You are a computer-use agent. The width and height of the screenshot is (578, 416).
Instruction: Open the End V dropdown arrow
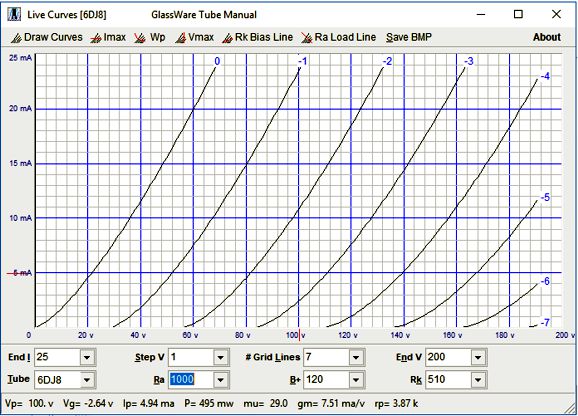(478, 357)
